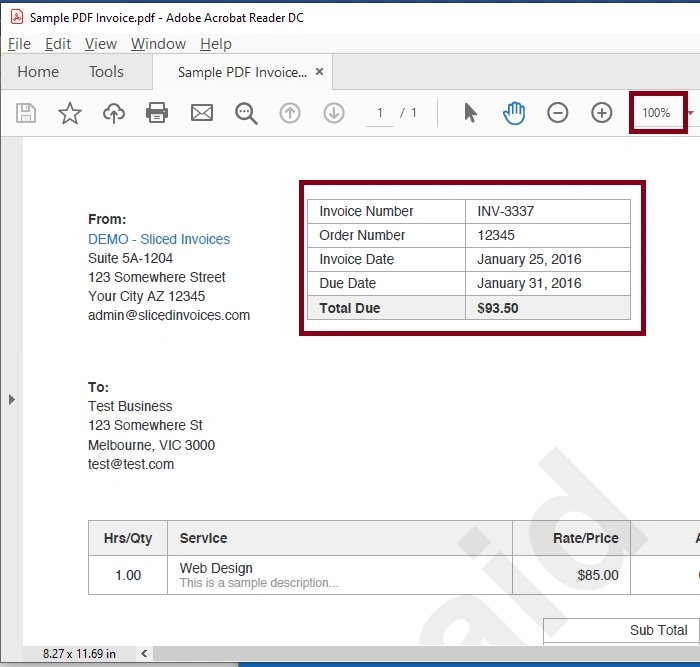The image size is (700, 667).
Task: Click the Hrs/Qty column header
Action: (x=128, y=538)
